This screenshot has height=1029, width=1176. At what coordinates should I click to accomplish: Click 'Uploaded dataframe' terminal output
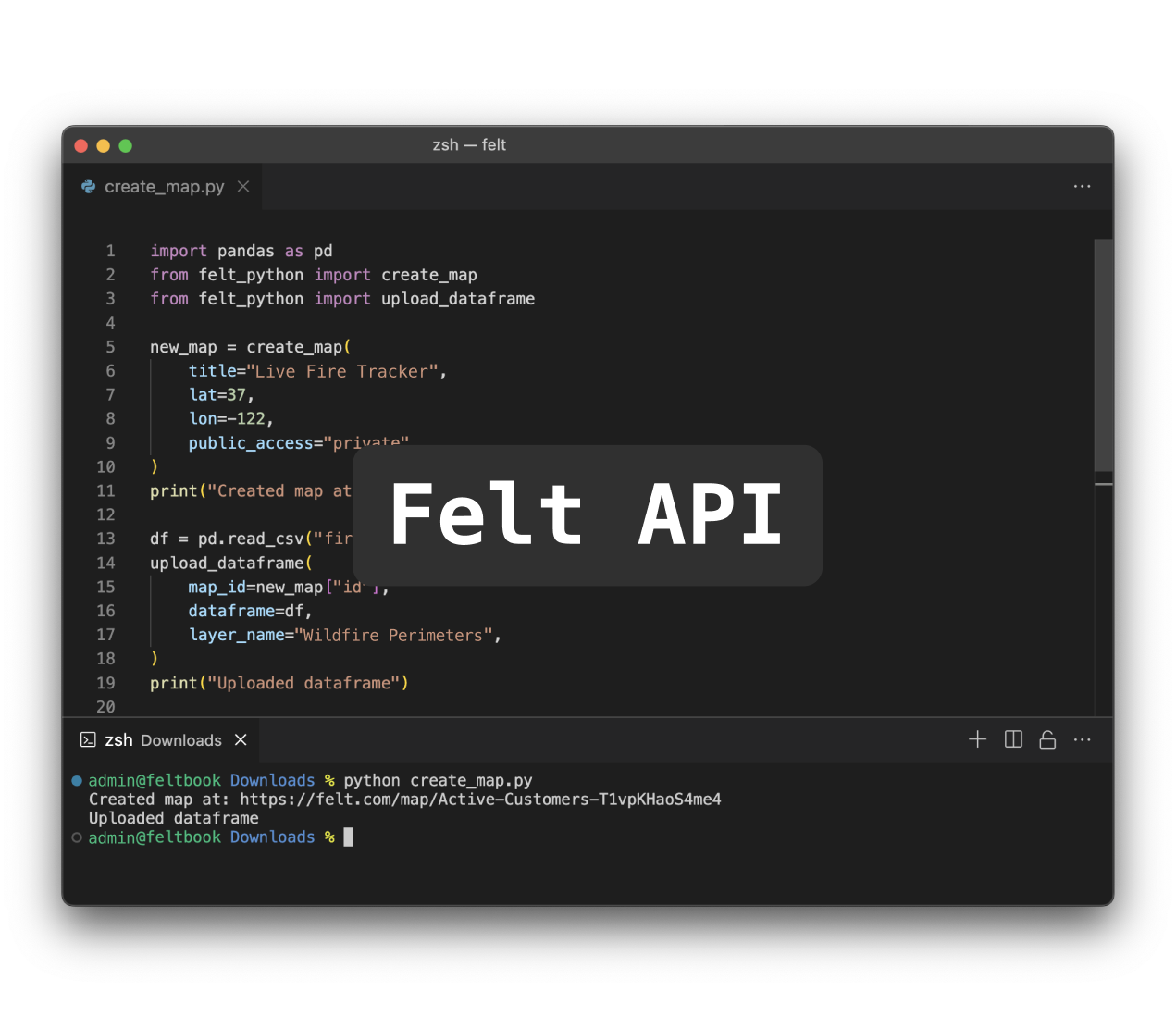[x=174, y=818]
